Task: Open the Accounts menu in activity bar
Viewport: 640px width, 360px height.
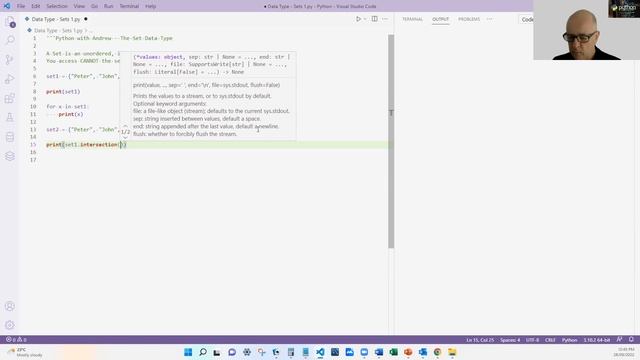Action: pos(10,306)
